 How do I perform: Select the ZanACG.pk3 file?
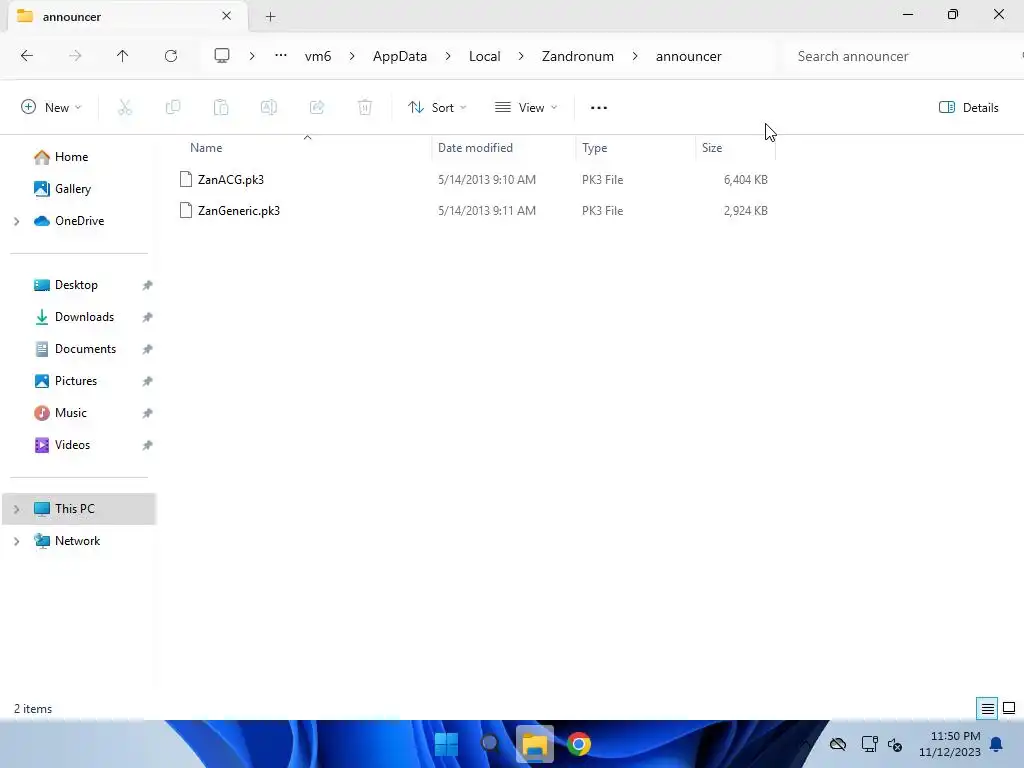pyautogui.click(x=231, y=180)
